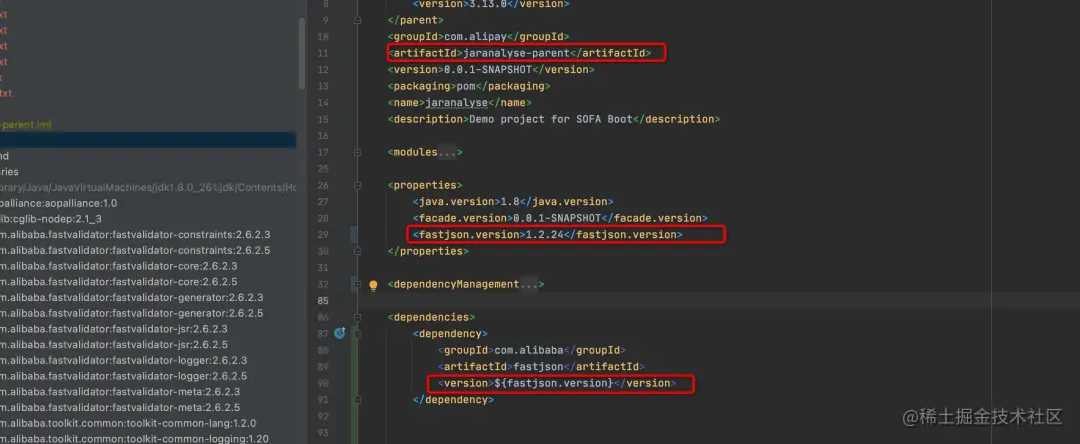1080x444 pixels.
Task: Click fold end marker beside closing parent tag
Action: (x=357, y=20)
